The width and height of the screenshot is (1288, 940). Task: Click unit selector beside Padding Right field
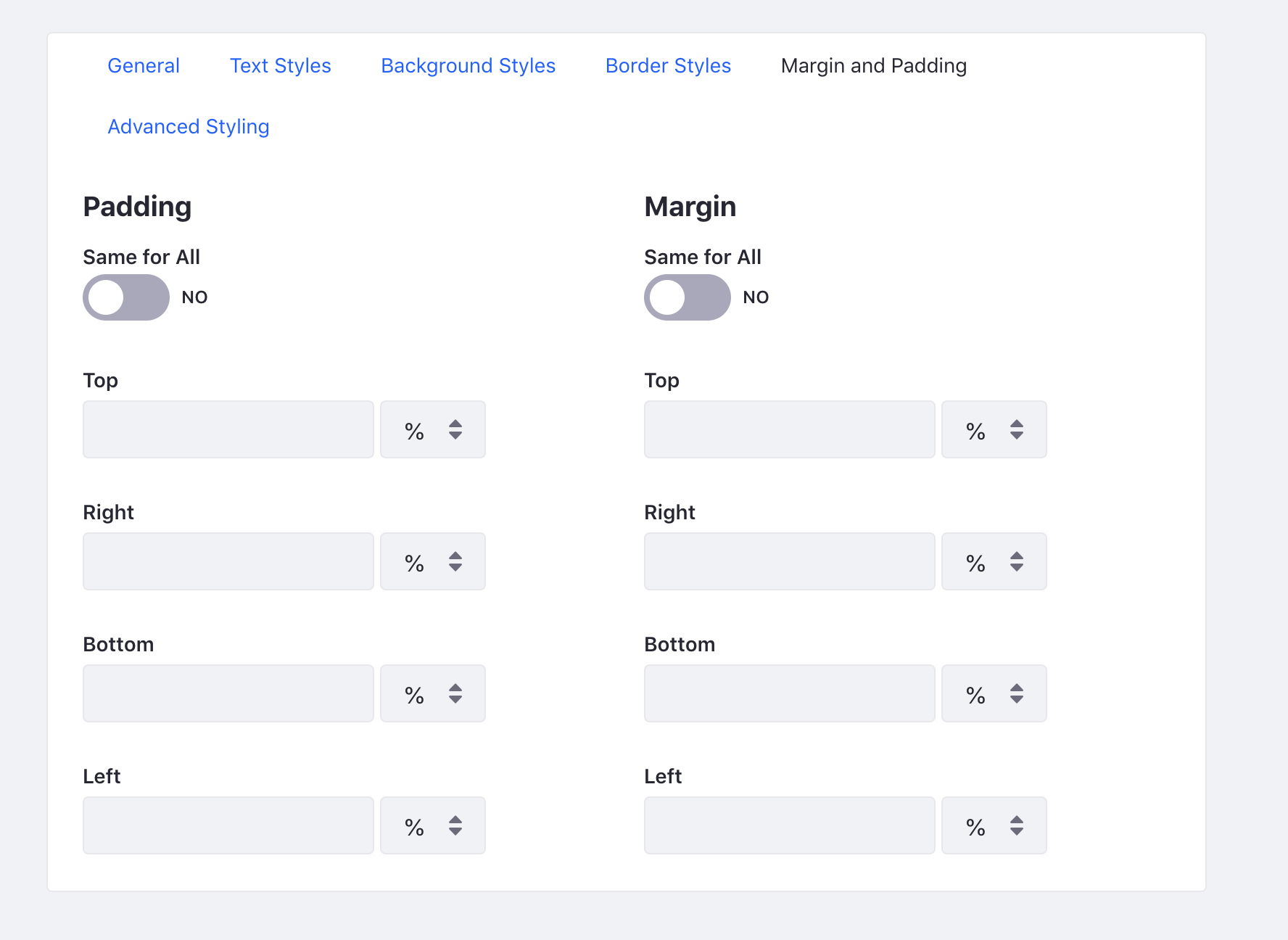pyautogui.click(x=432, y=561)
